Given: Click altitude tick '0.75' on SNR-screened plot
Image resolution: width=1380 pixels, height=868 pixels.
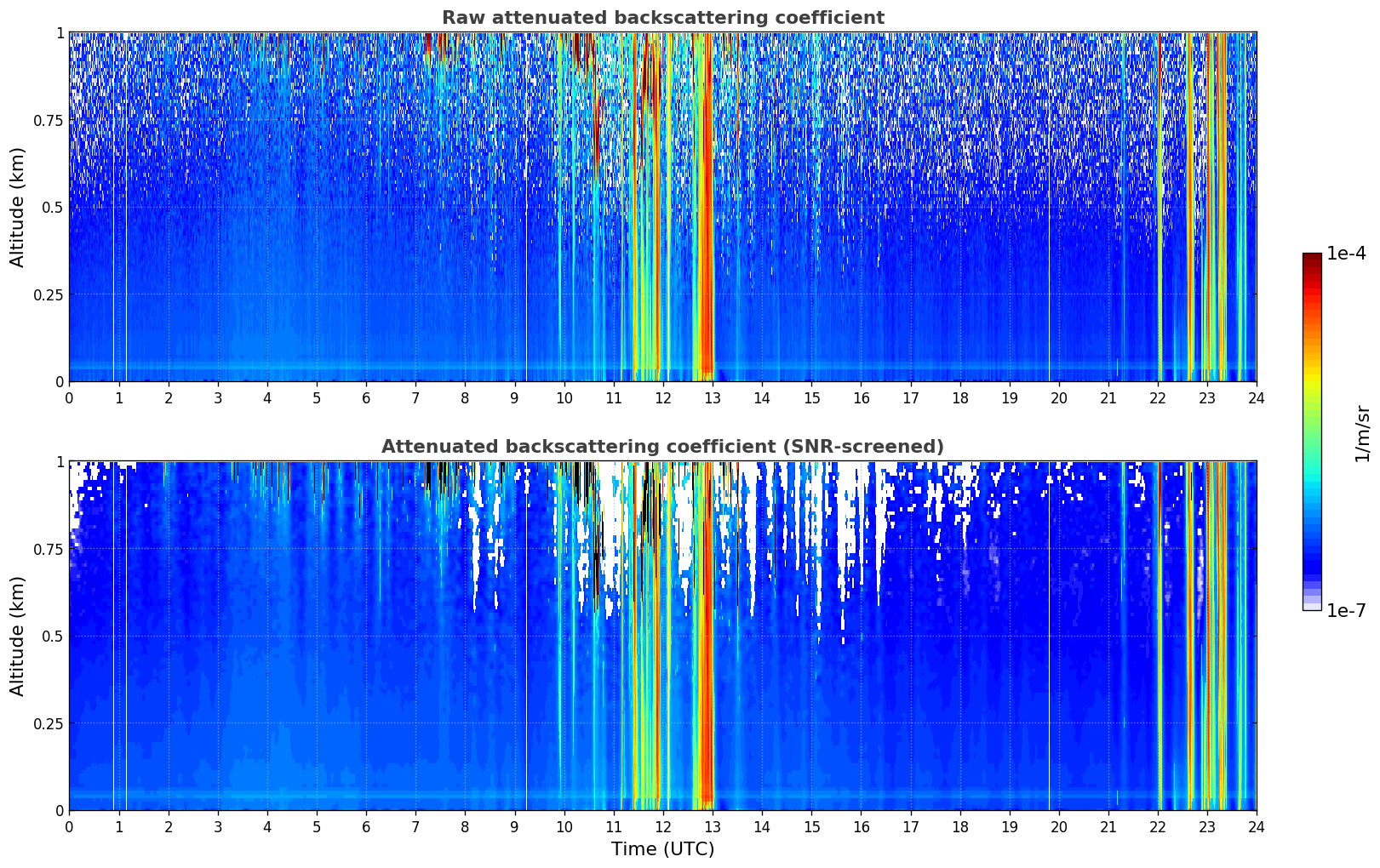Looking at the screenshot, I should point(49,550).
